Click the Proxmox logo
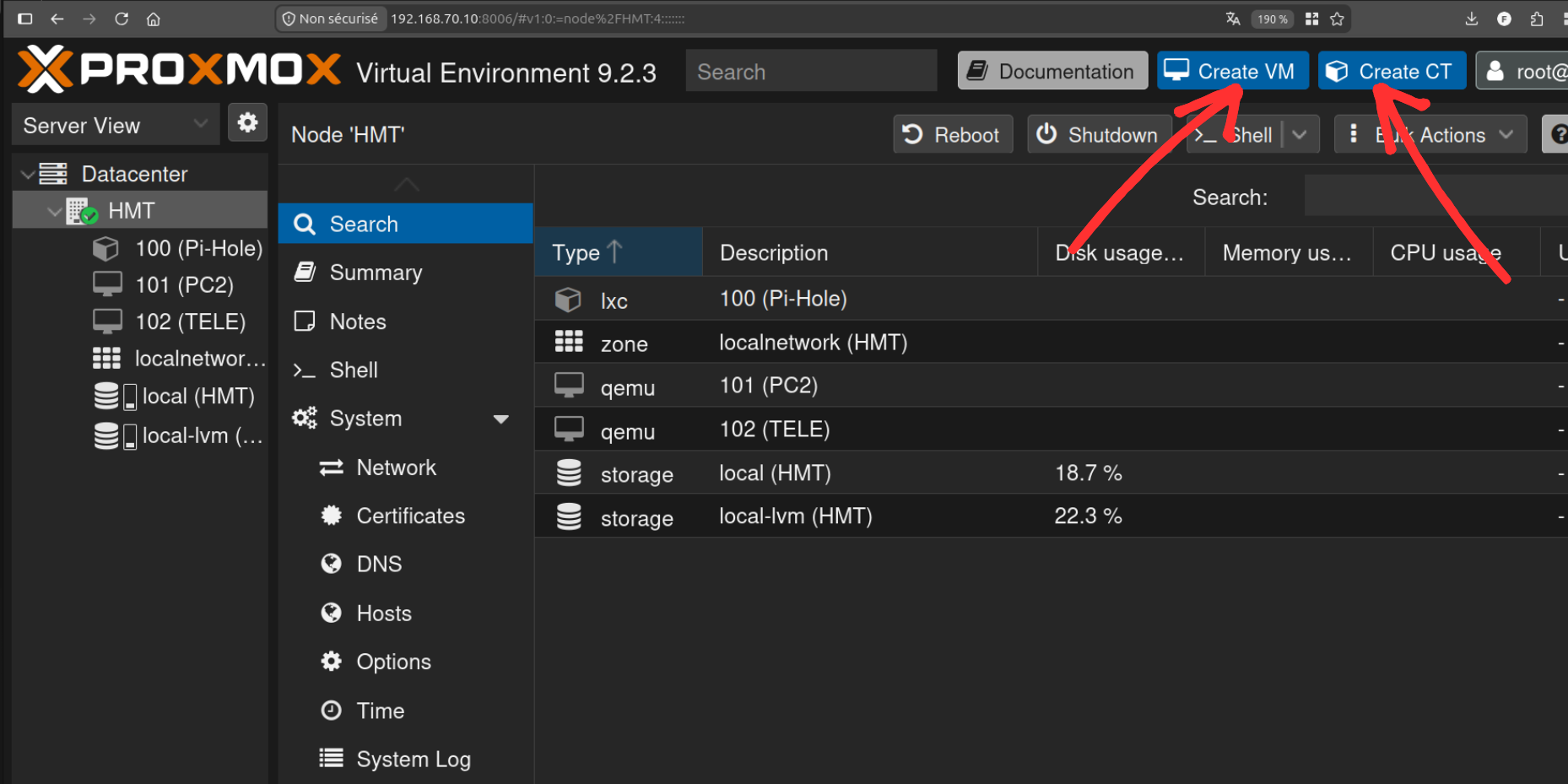 tap(180, 69)
